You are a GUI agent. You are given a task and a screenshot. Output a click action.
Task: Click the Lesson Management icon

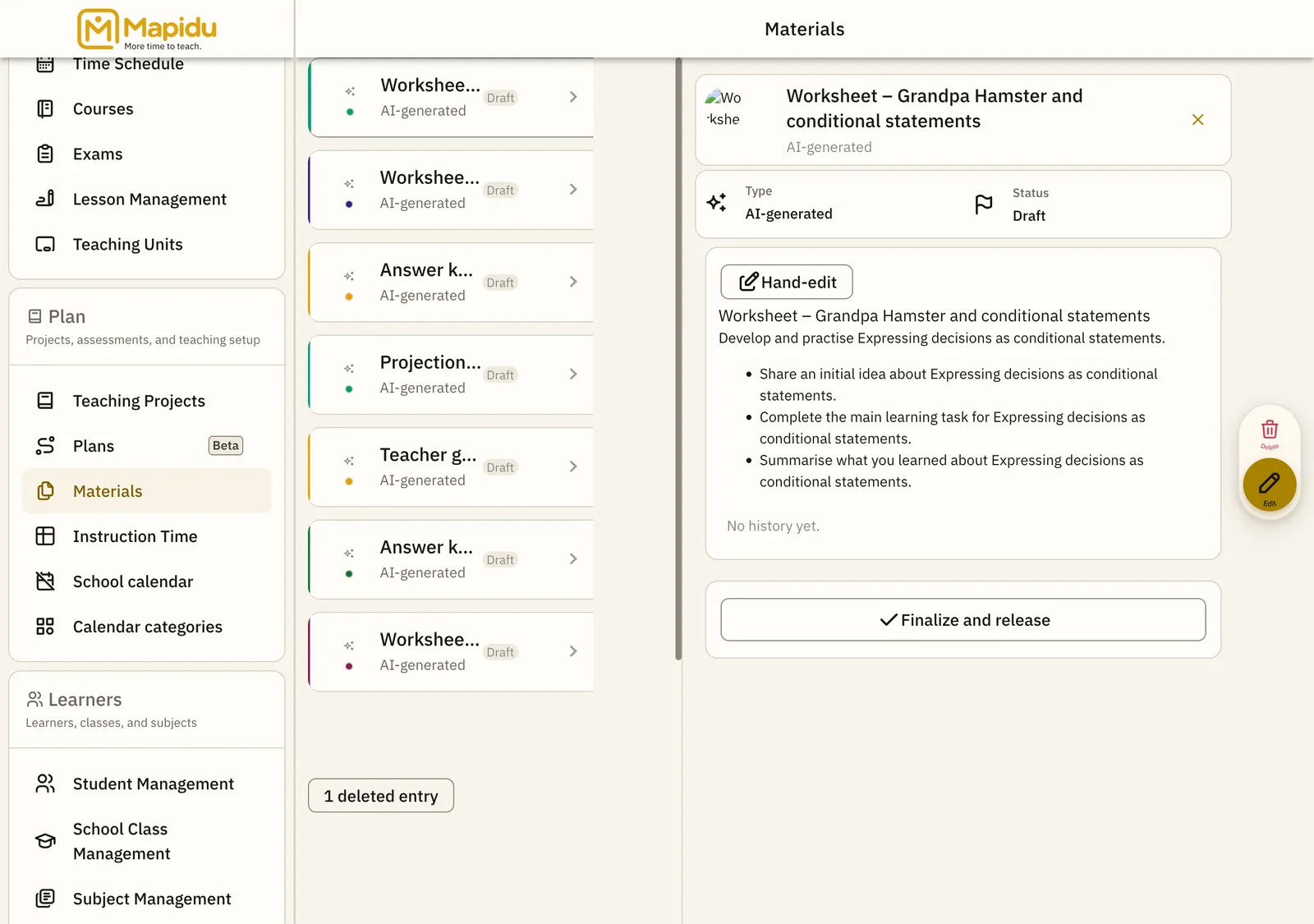[x=45, y=199]
